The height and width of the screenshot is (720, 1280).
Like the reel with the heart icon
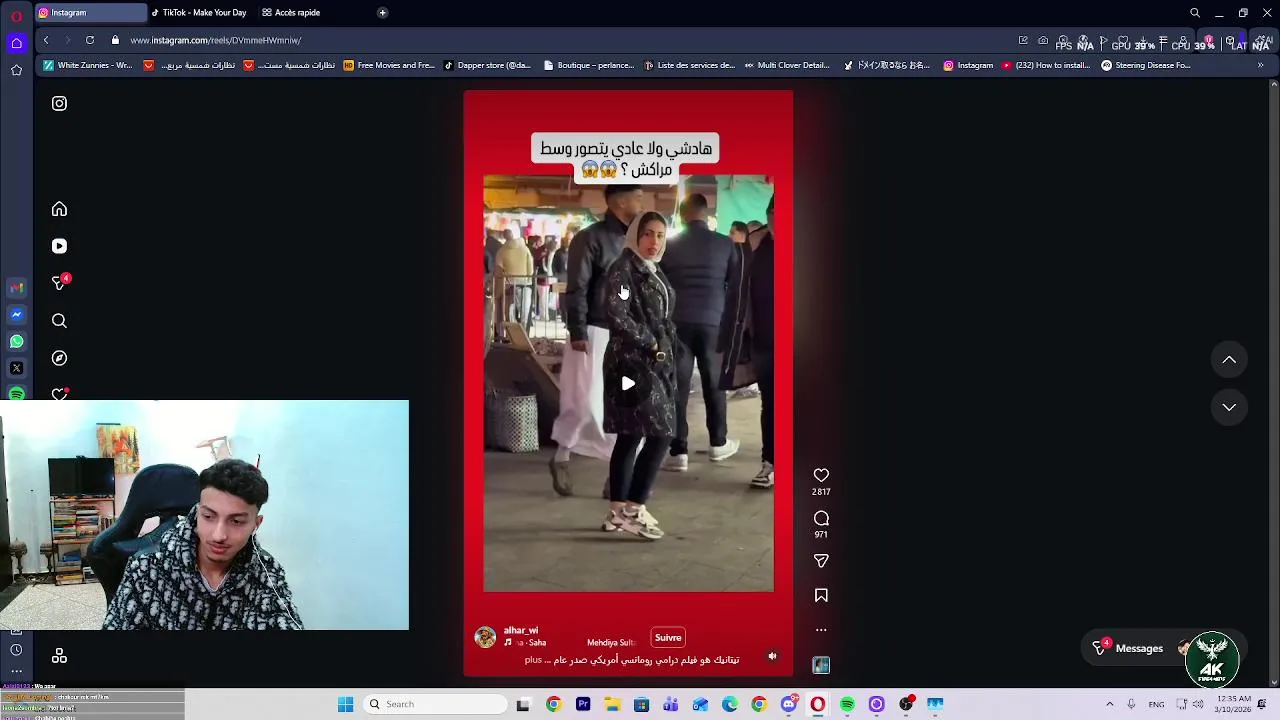coord(821,475)
